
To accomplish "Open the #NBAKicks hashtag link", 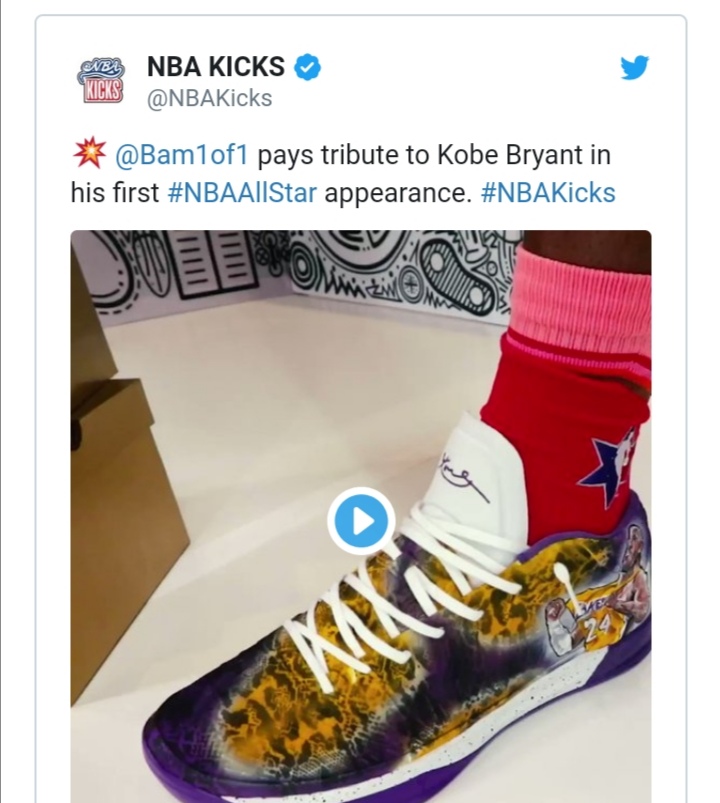I will click(548, 192).
